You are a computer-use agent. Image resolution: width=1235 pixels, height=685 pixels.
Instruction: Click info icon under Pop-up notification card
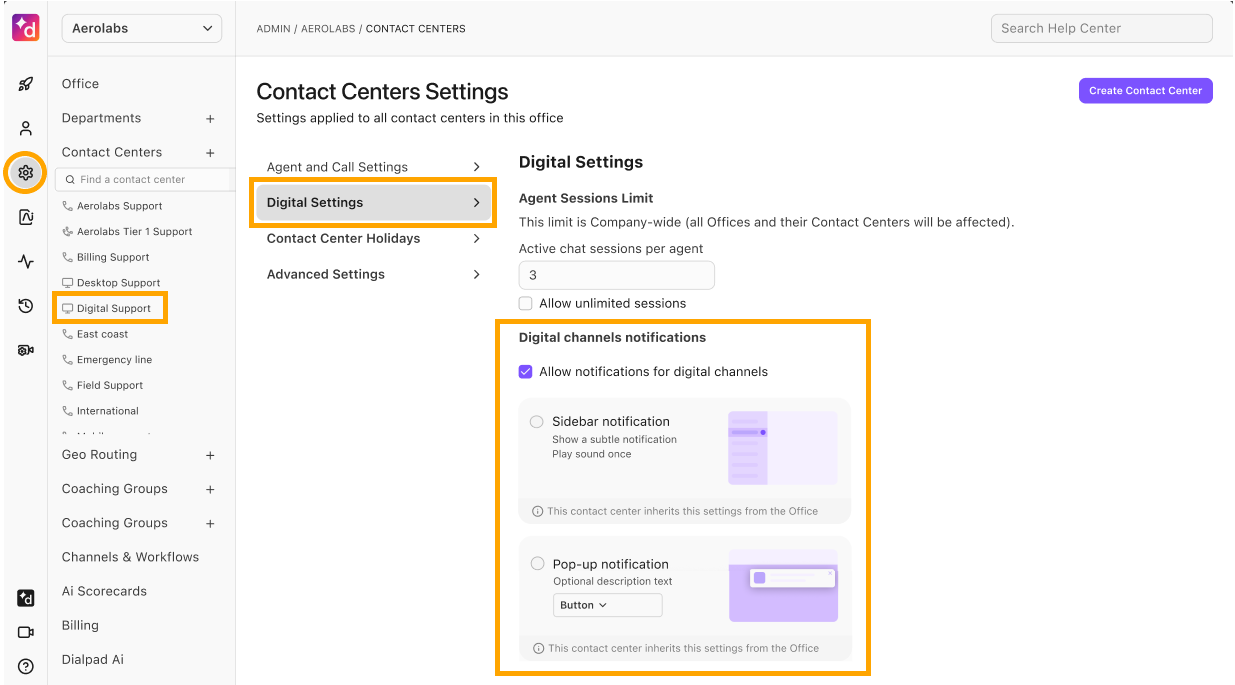(x=538, y=648)
